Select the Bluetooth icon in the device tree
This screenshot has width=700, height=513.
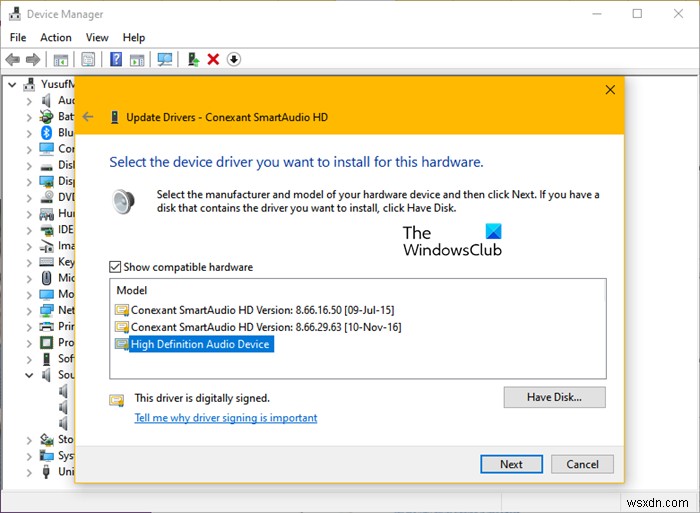point(46,132)
